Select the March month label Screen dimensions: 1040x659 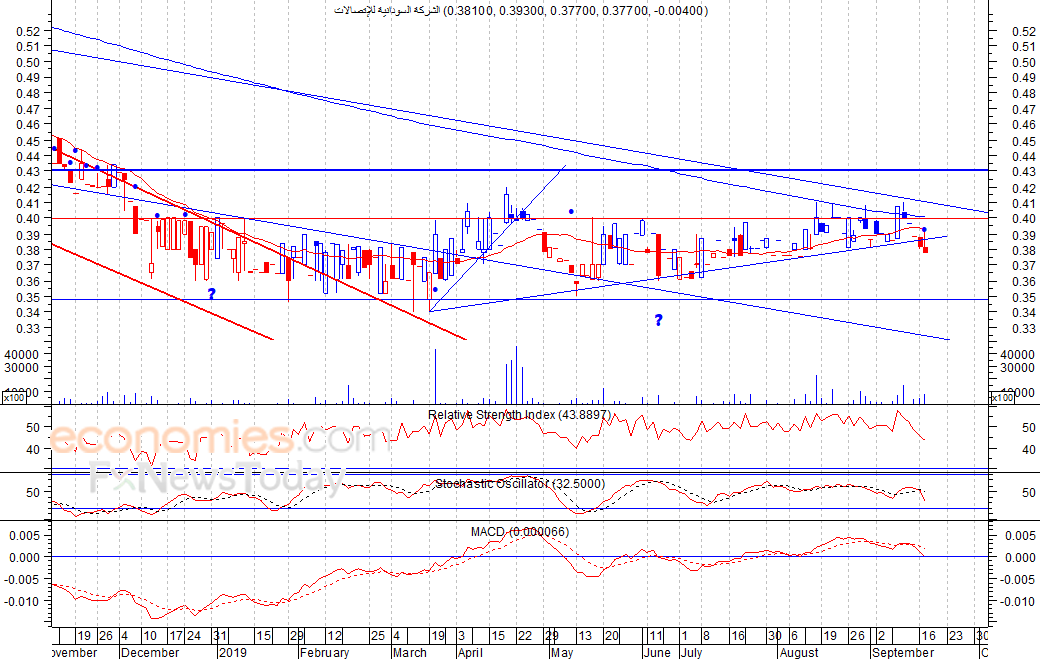[409, 652]
